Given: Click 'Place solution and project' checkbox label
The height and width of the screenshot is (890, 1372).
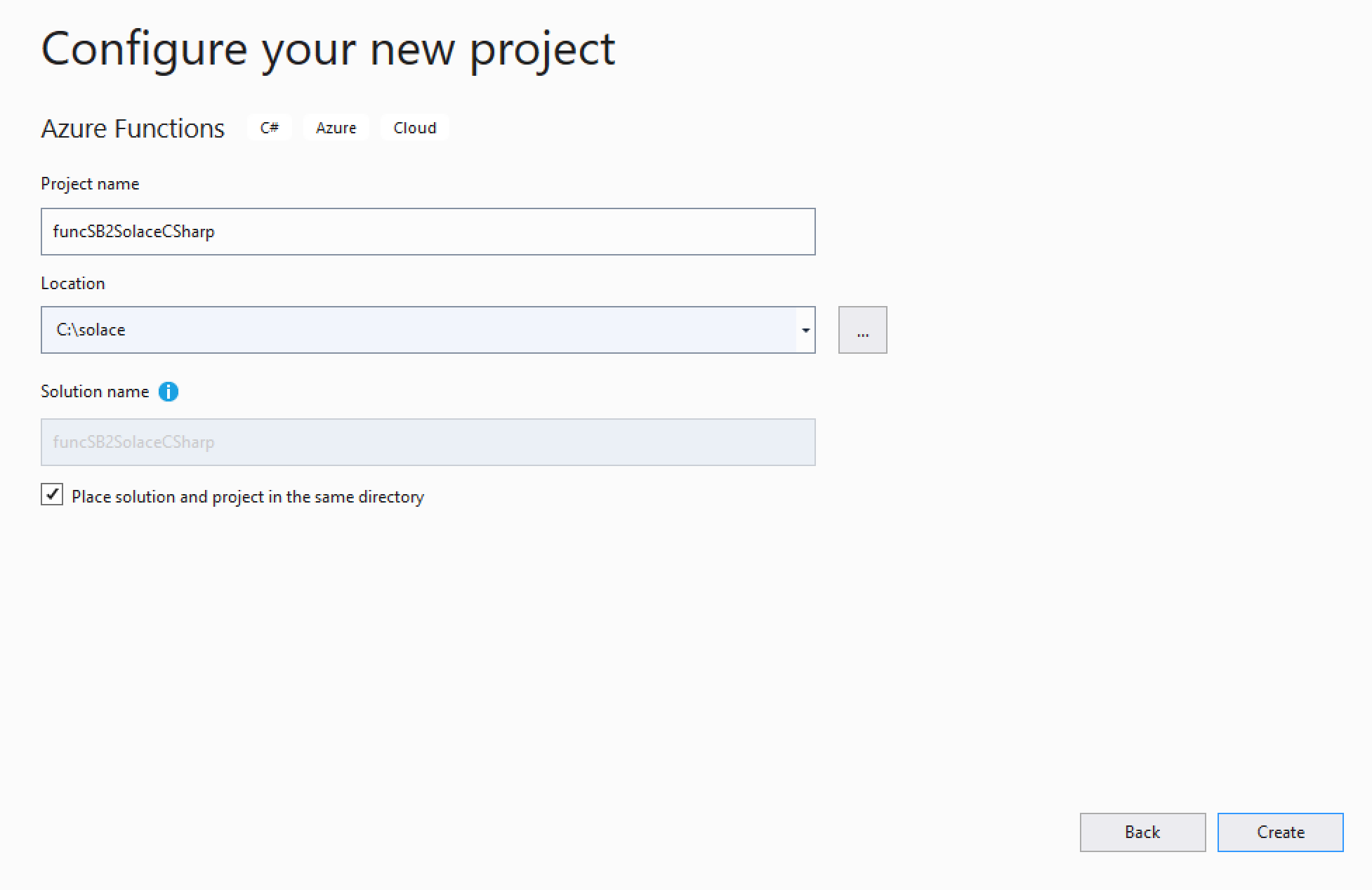Looking at the screenshot, I should pyautogui.click(x=248, y=497).
